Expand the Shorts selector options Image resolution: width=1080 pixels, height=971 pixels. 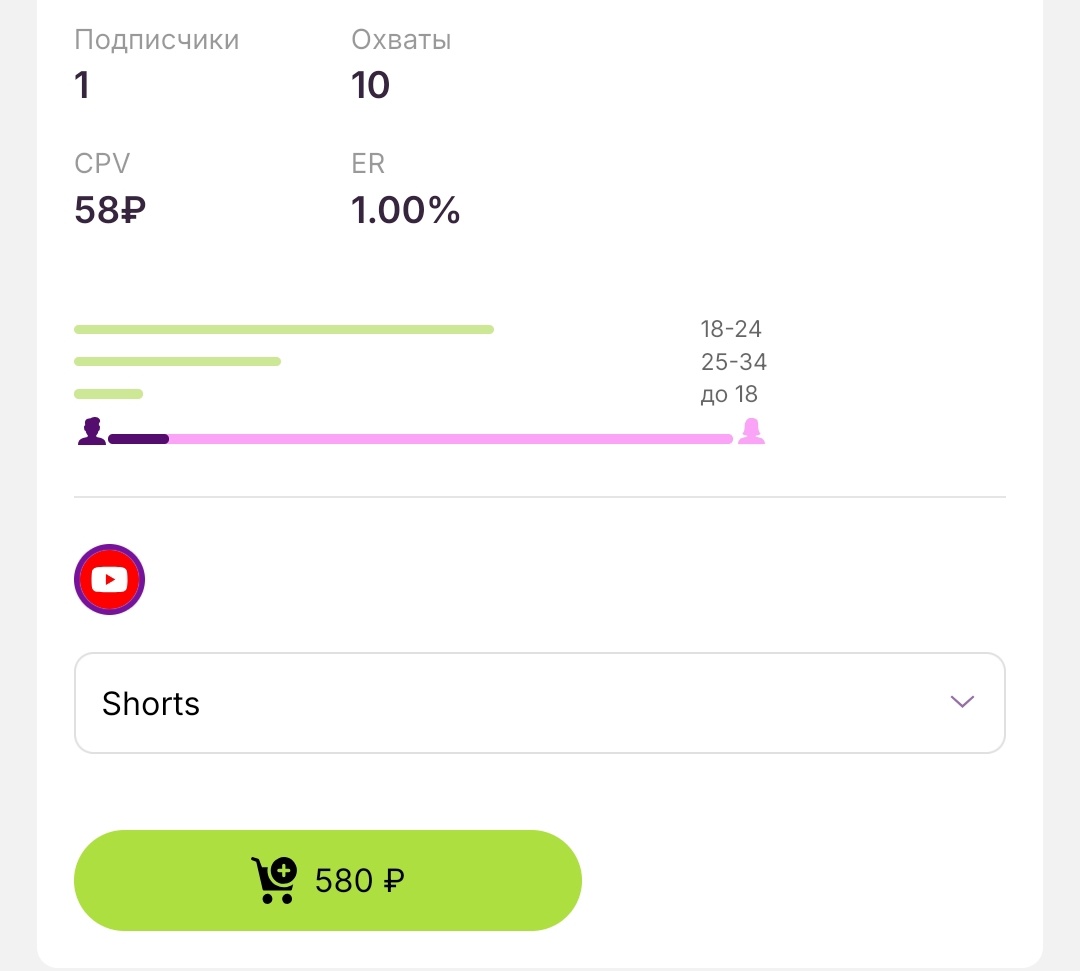pyautogui.click(x=540, y=702)
